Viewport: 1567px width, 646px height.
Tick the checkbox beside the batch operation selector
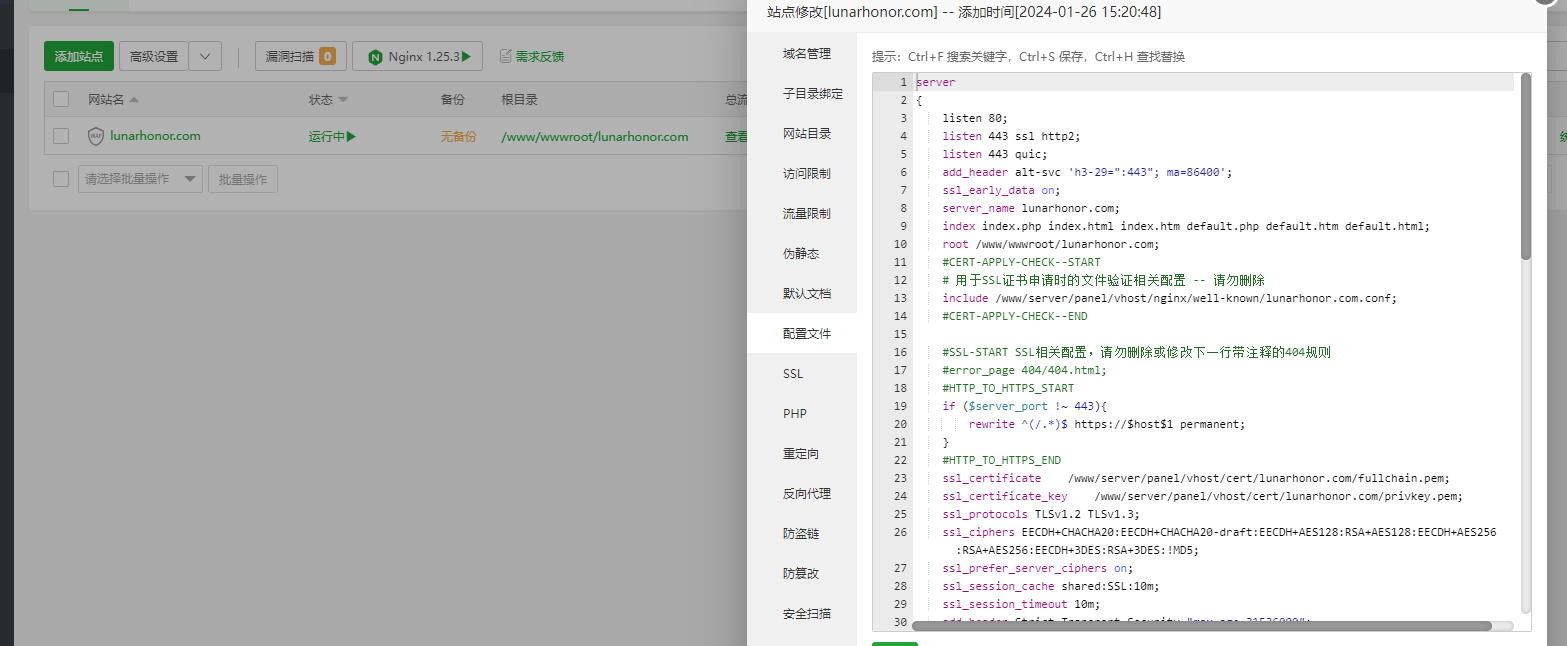click(x=61, y=179)
